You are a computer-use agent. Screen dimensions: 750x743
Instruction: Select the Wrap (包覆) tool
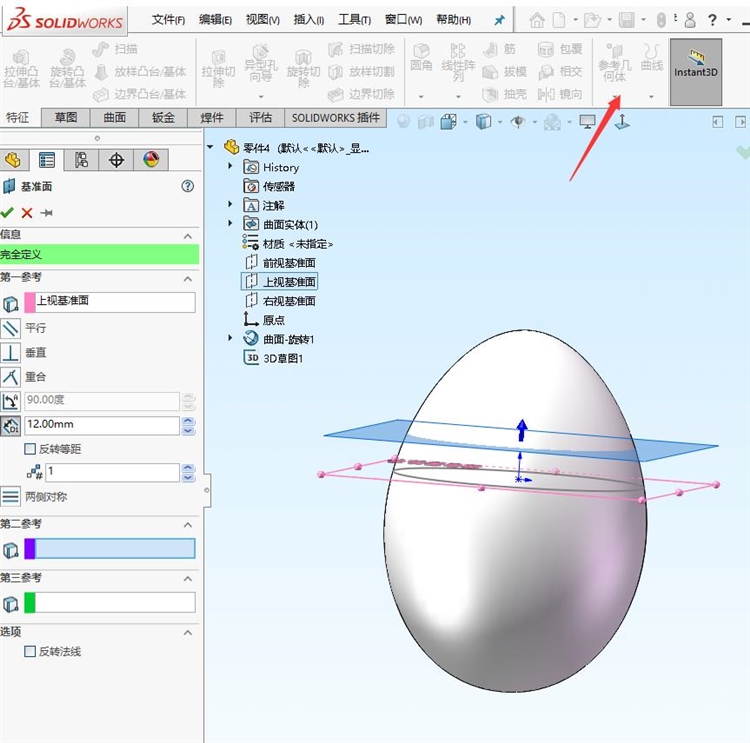point(560,49)
